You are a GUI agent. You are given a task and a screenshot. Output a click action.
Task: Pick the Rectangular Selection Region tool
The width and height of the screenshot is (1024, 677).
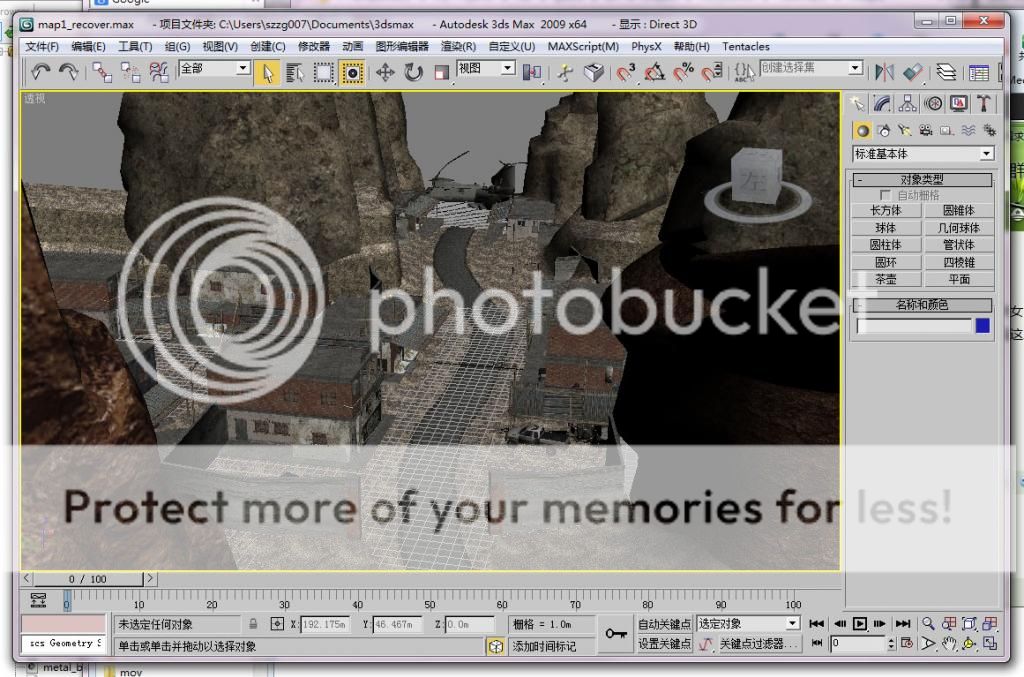tap(323, 72)
